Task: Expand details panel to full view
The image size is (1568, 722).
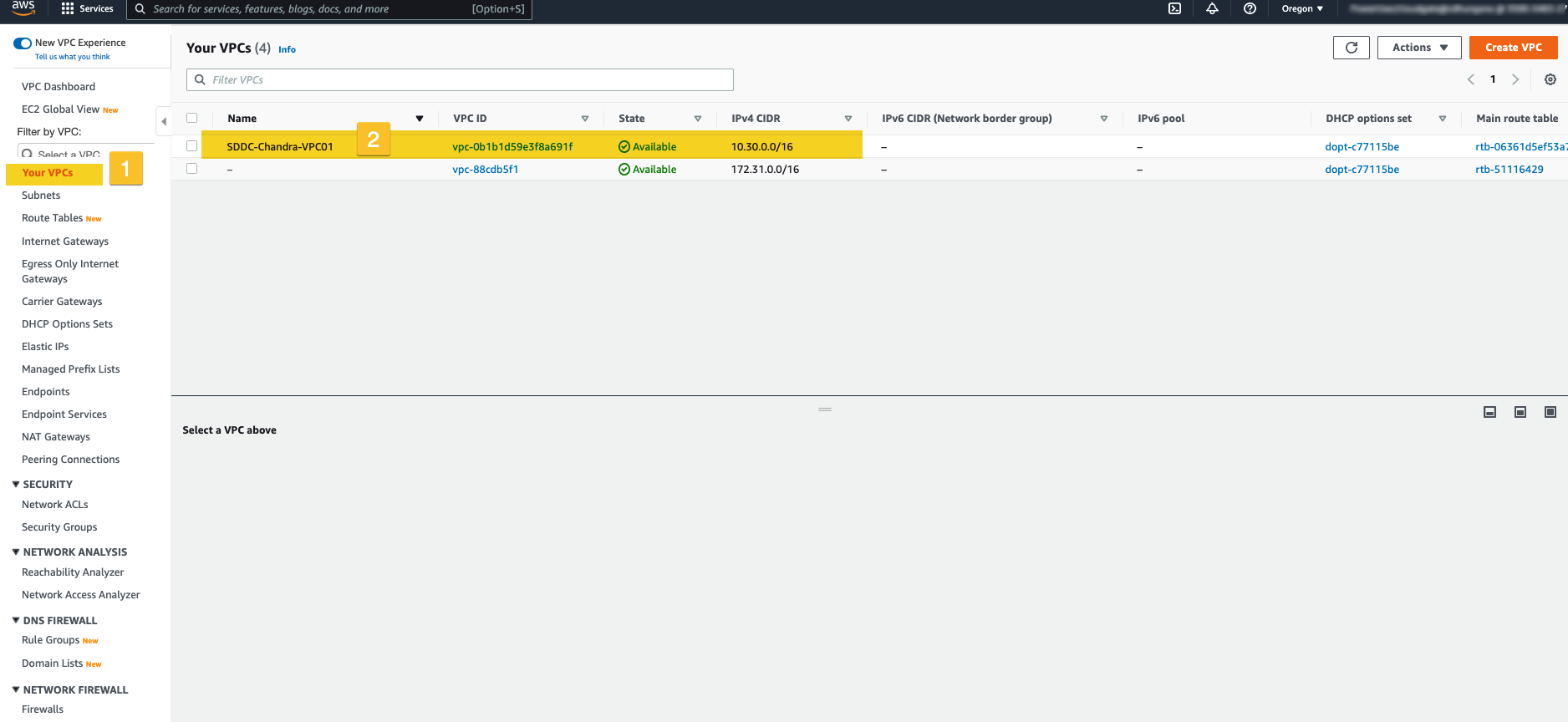Action: coord(1550,412)
